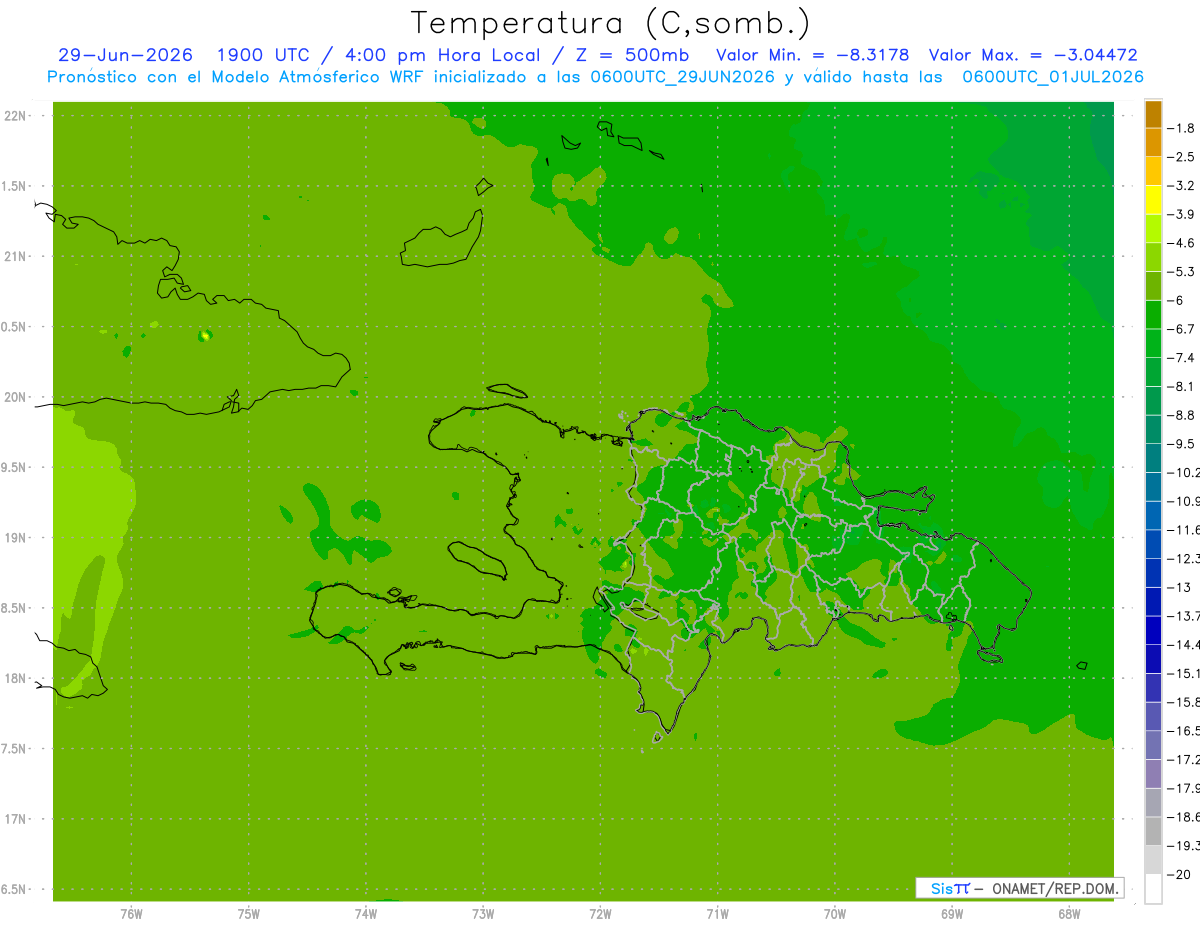Click the dark orange swatch above -1.8

(x=1153, y=114)
